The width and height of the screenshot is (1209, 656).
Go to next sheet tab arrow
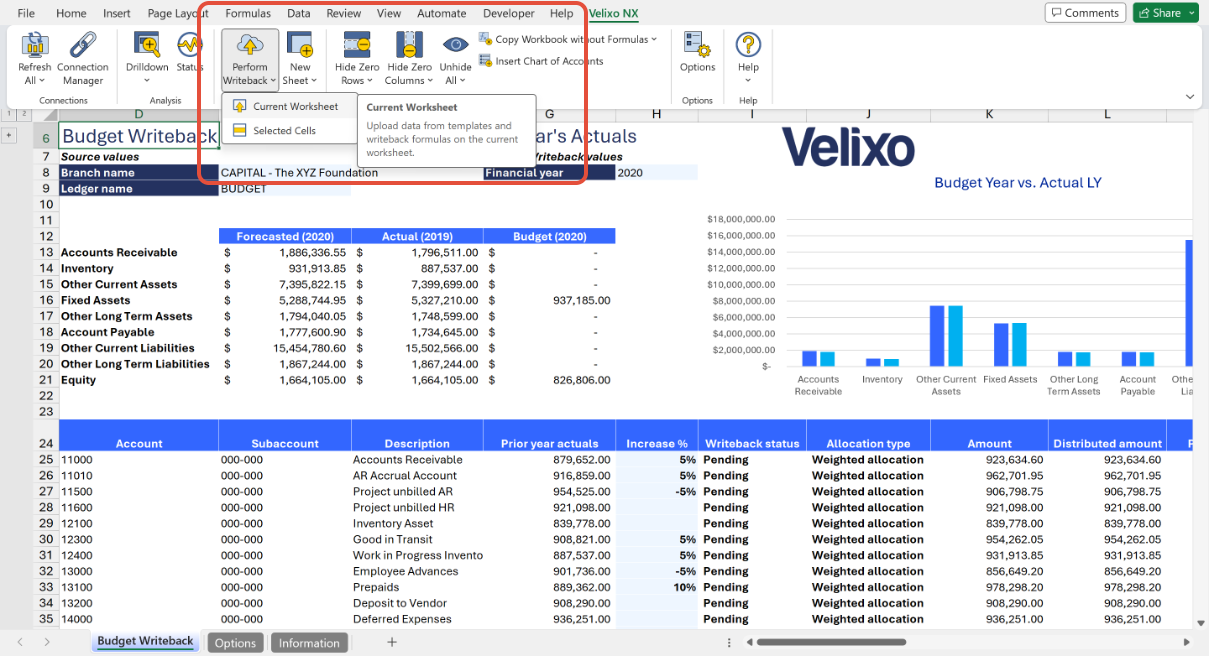(x=47, y=642)
